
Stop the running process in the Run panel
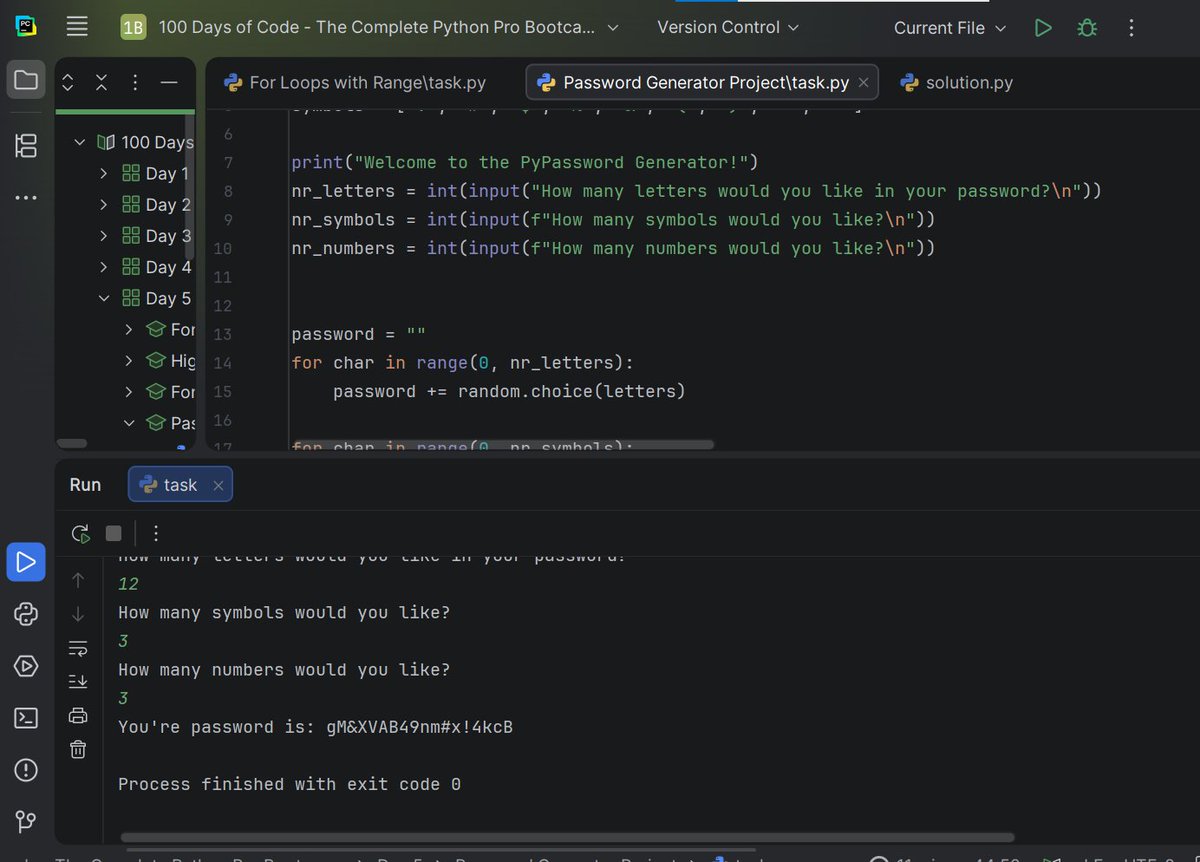click(x=113, y=533)
